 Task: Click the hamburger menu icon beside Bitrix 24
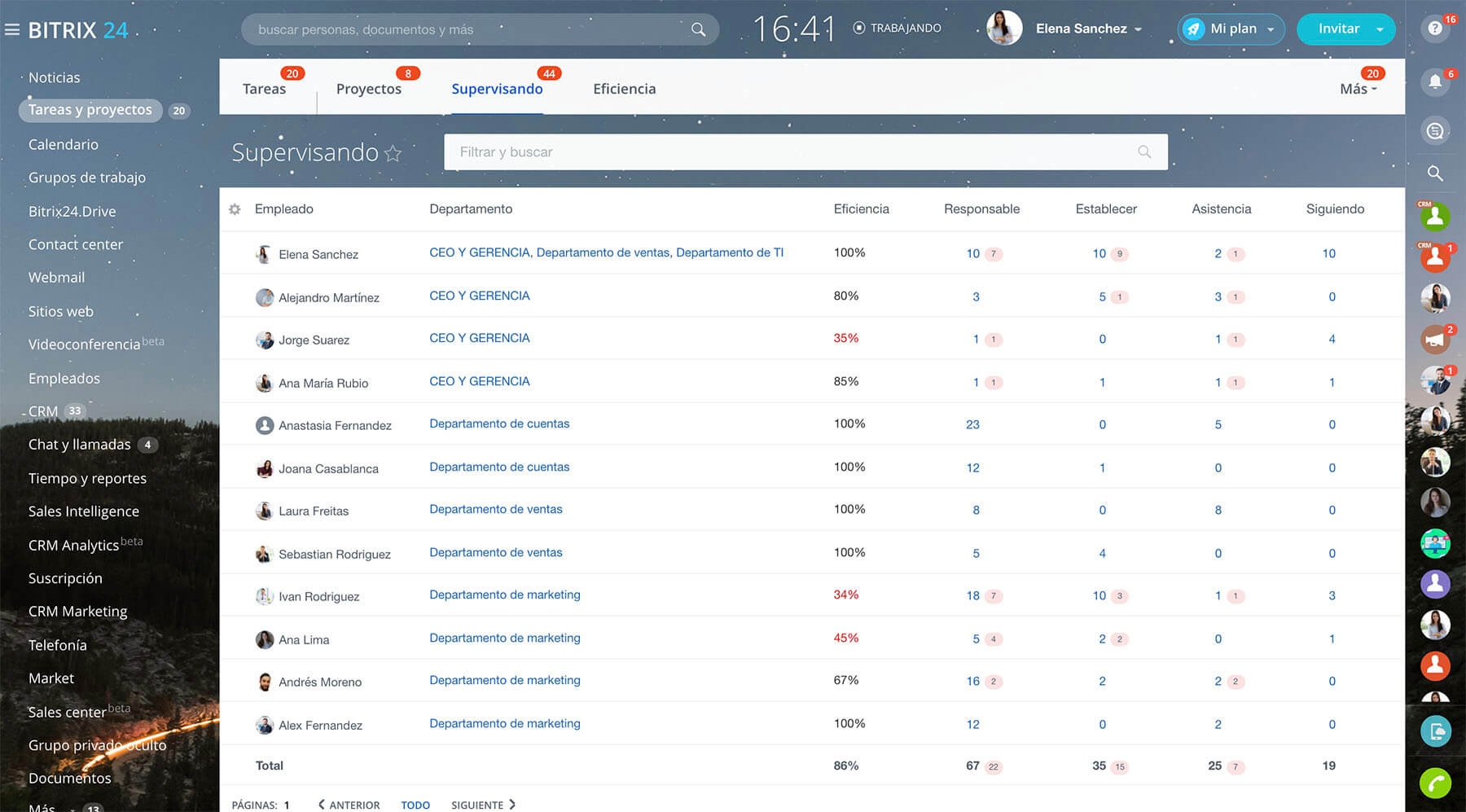12,30
